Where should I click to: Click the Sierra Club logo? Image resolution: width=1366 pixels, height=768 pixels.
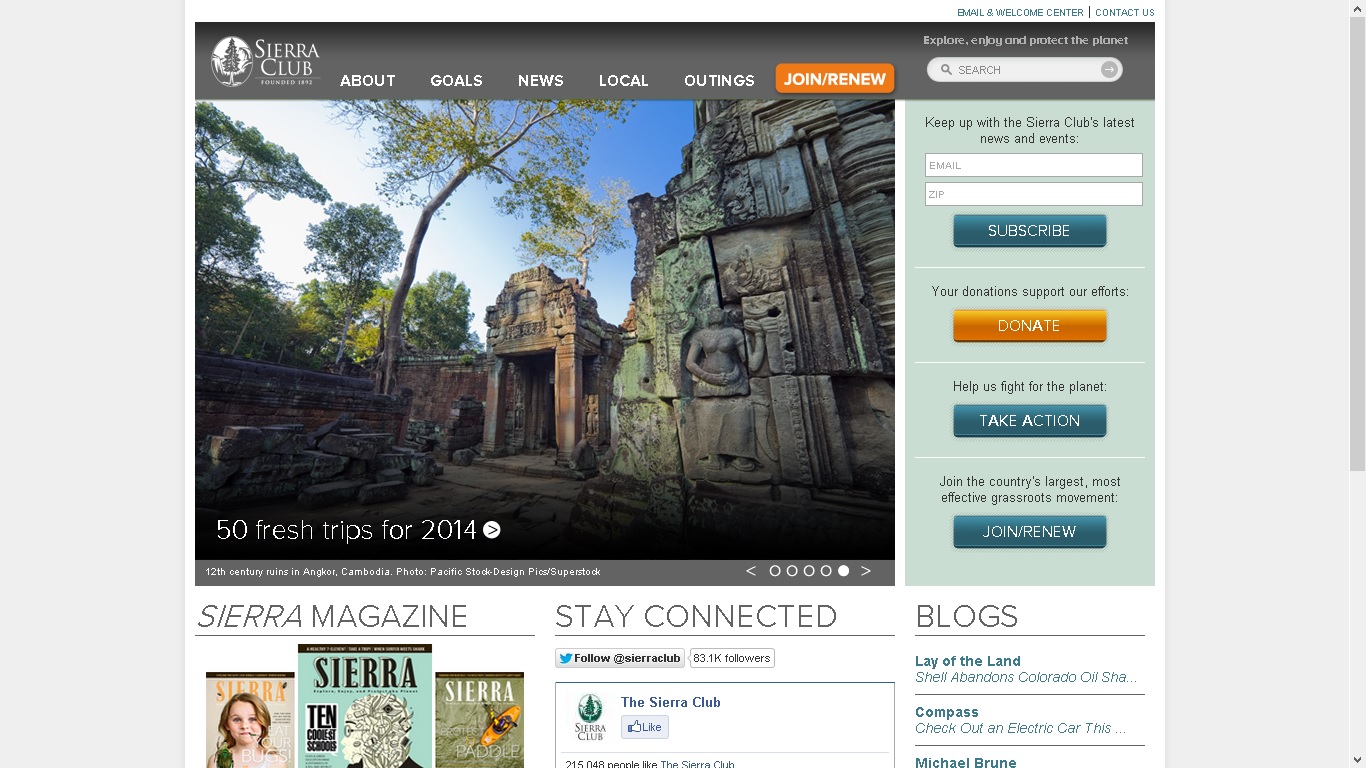(265, 62)
